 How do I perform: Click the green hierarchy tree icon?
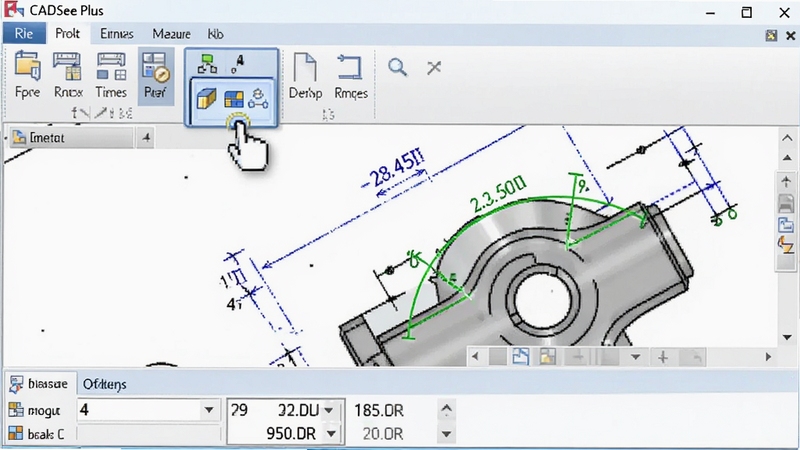click(x=207, y=64)
